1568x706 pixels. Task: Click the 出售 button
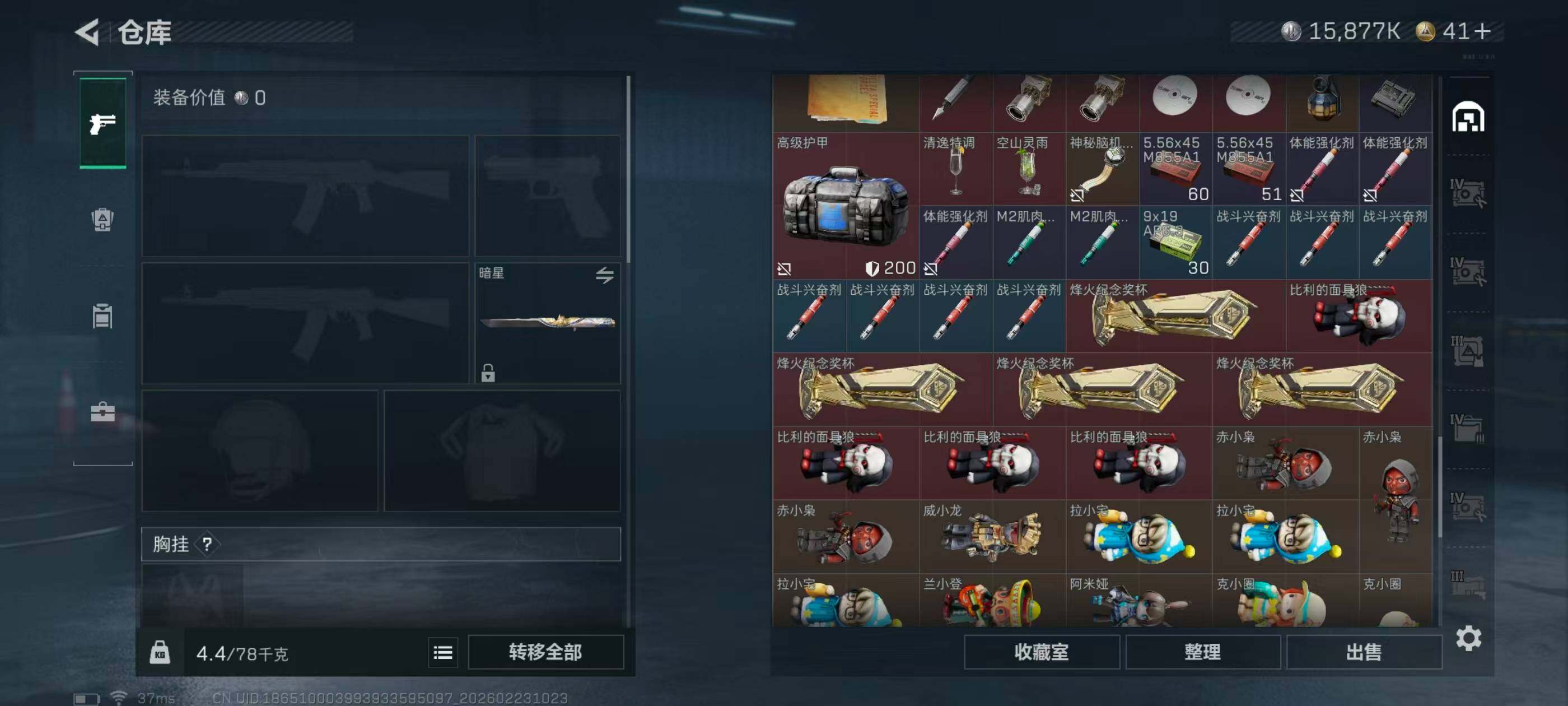point(1364,652)
